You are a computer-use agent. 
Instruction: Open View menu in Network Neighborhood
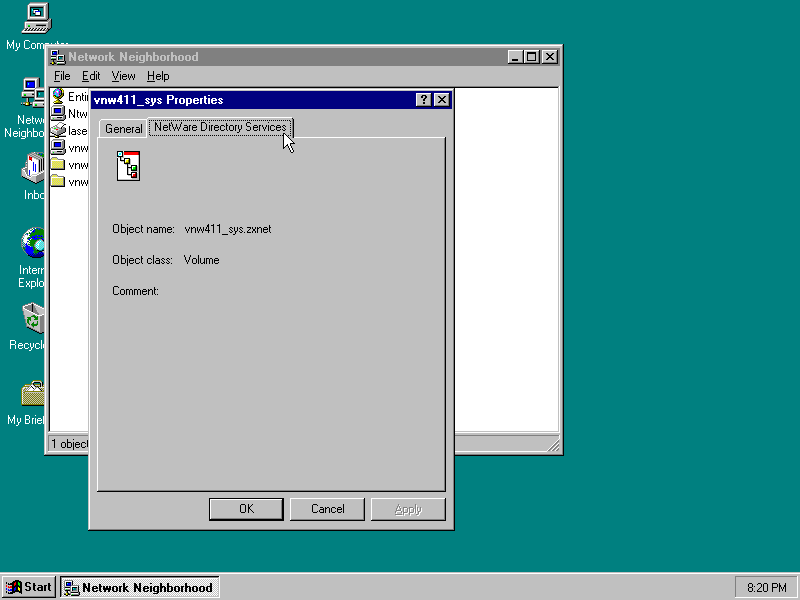pos(123,76)
